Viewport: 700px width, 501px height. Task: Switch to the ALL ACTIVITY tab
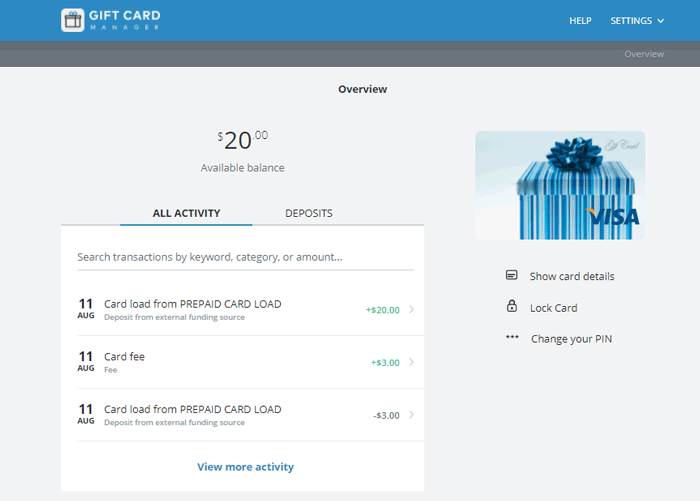[x=186, y=213]
